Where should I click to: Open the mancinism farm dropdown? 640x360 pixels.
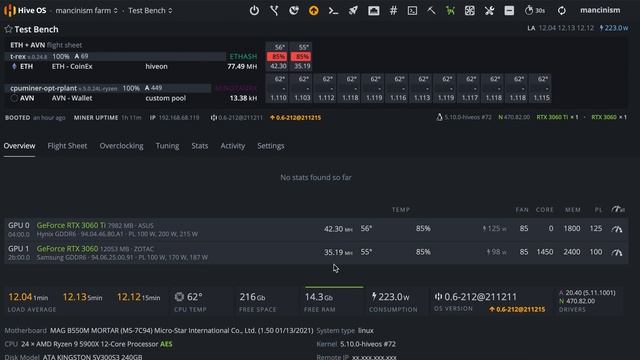click(x=87, y=10)
